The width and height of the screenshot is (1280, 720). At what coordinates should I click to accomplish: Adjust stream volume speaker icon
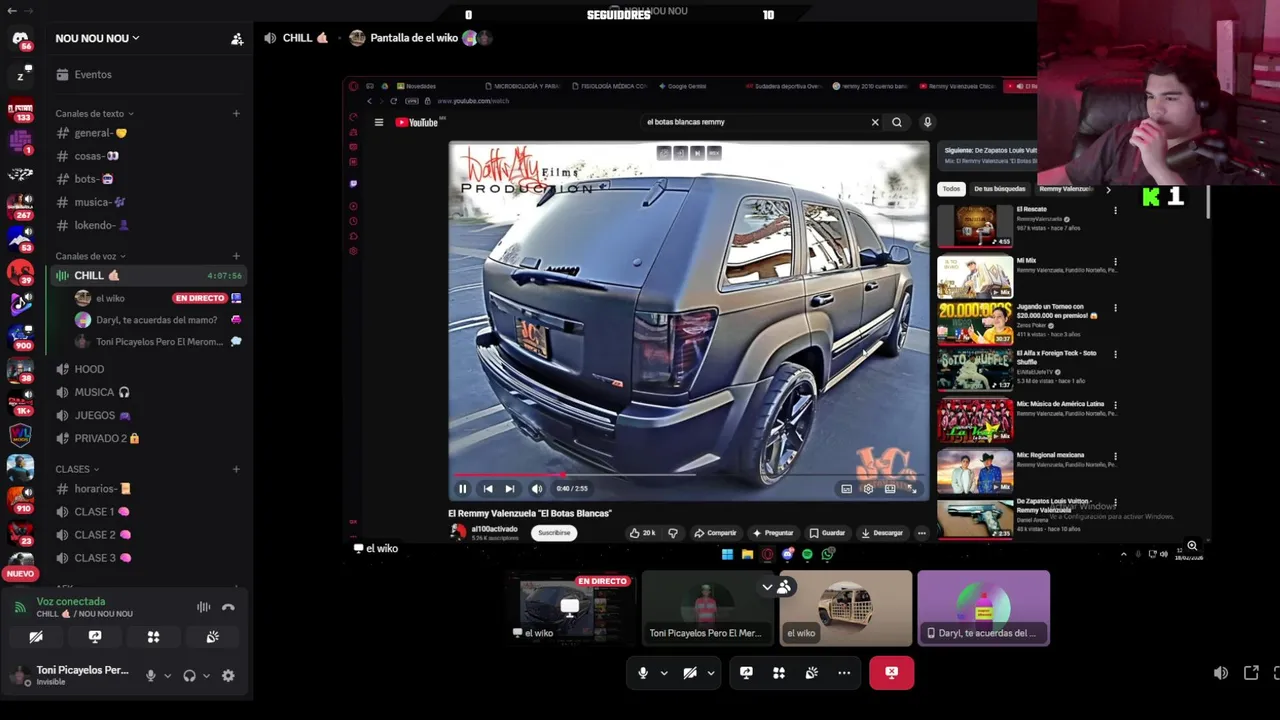pos(1221,673)
